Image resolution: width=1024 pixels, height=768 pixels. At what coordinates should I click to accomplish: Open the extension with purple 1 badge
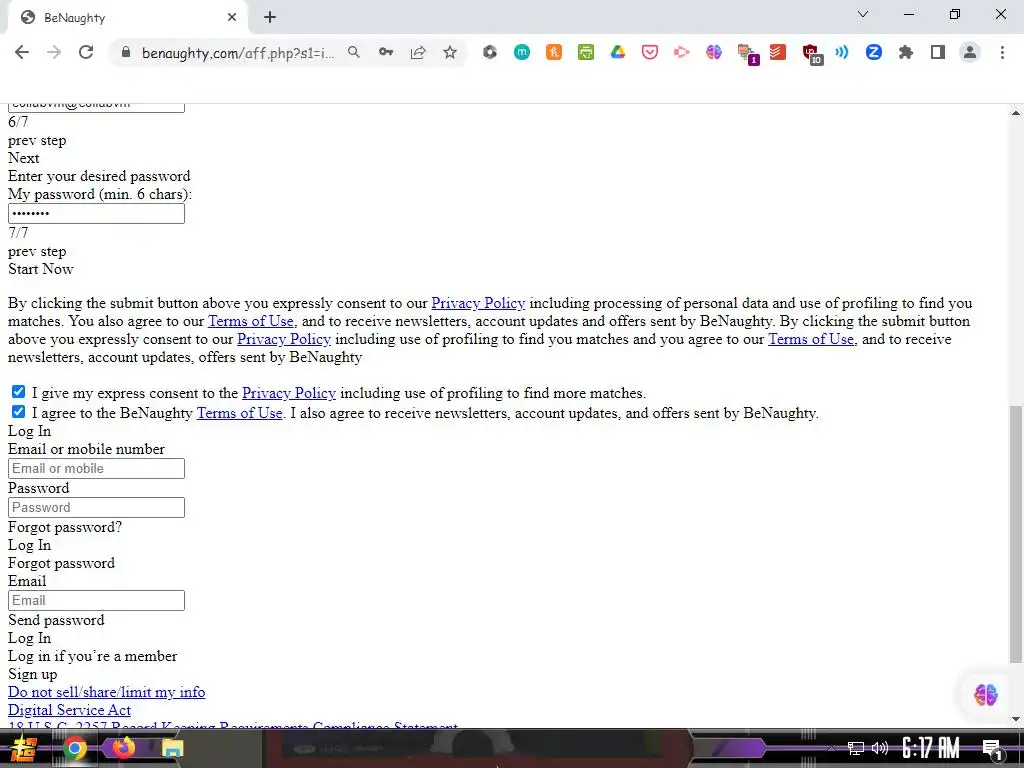746,54
